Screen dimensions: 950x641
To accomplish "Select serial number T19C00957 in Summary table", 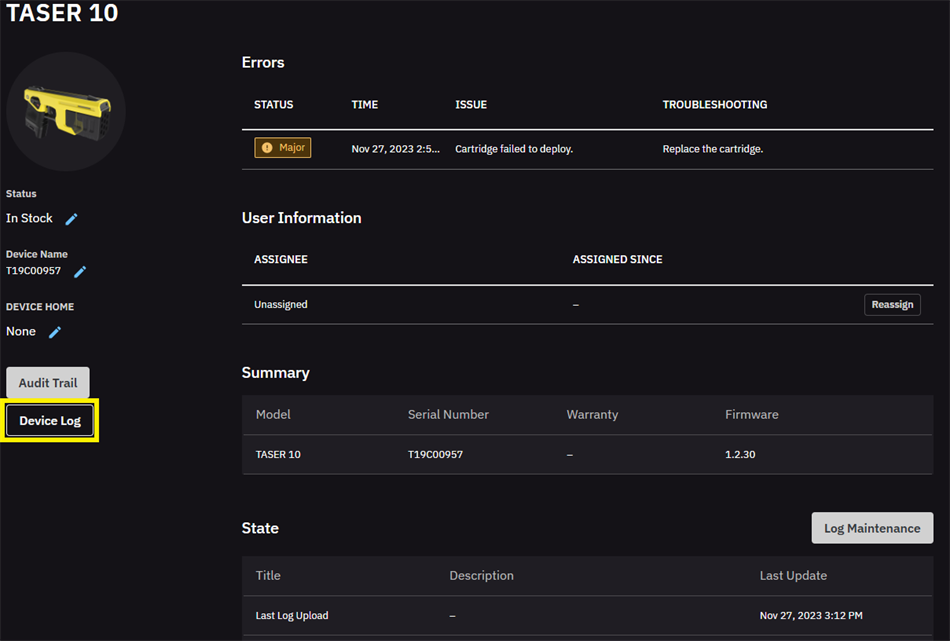I will [435, 454].
